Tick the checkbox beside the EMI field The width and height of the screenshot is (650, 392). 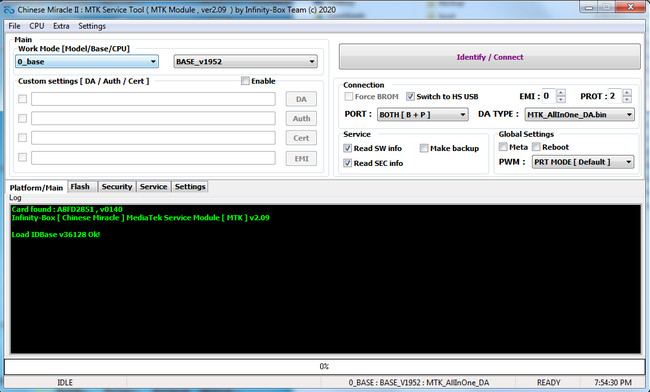22,157
